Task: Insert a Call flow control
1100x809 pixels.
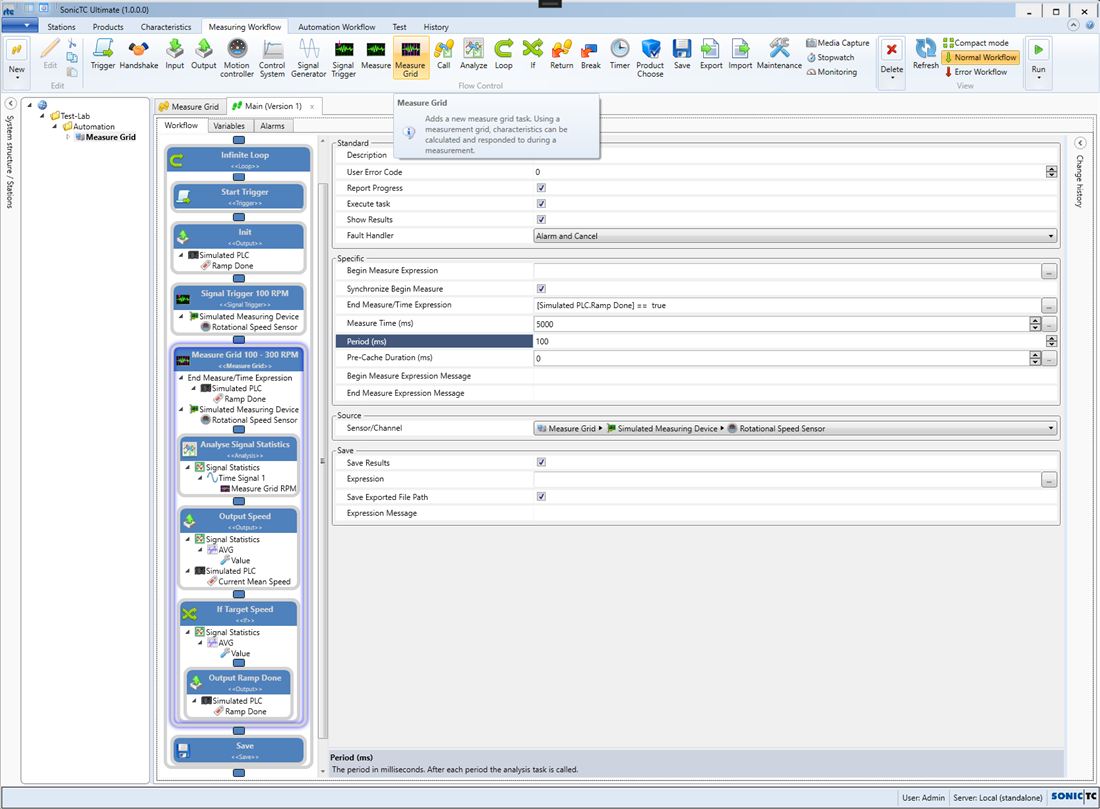Action: coord(443,55)
